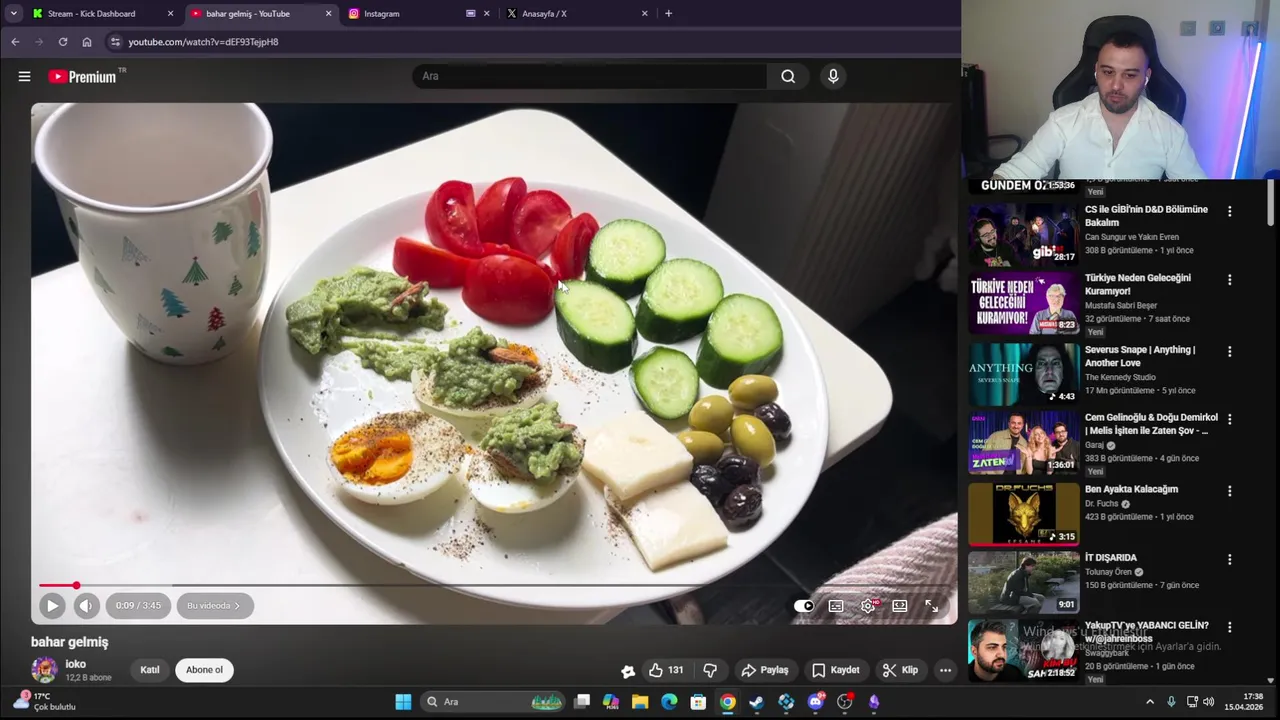The image size is (1280, 720).
Task: Open Microsoft Edge from taskbar
Action: [x=669, y=702]
